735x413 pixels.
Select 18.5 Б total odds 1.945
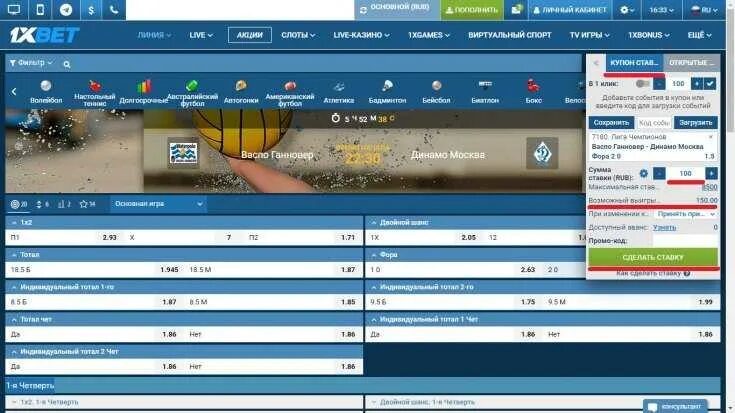94,270
